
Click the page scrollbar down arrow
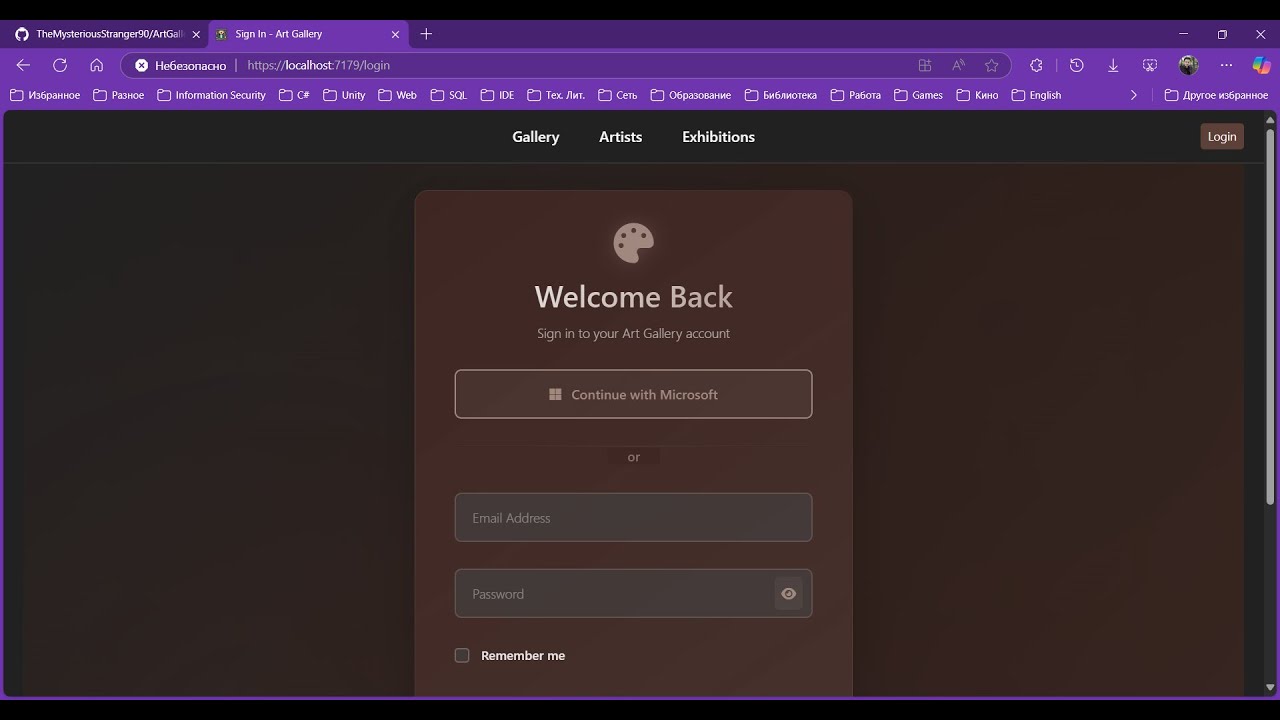[1270, 687]
